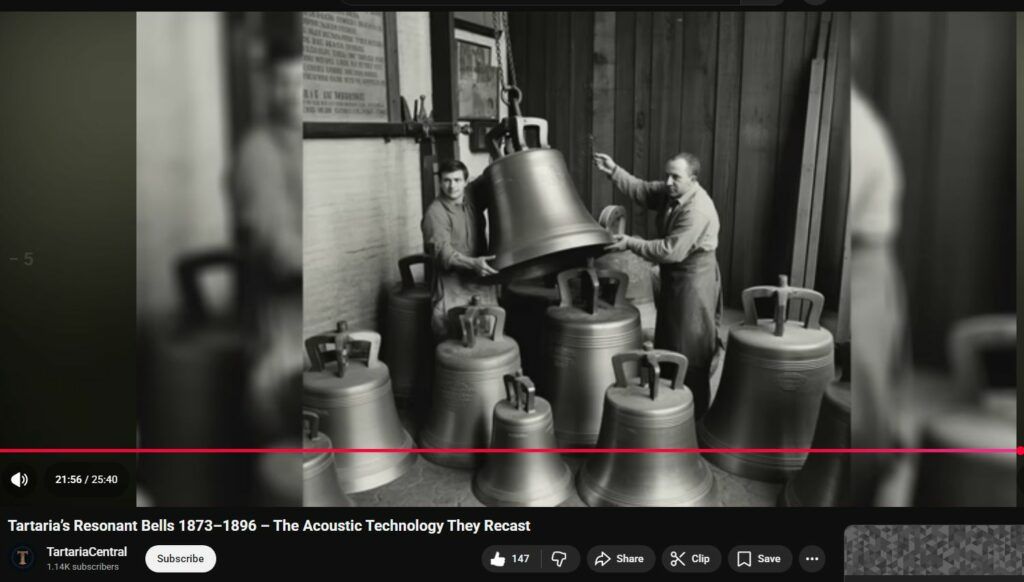Click the partially visible voice search button
This screenshot has height=582, width=1024.
tap(815, 2)
